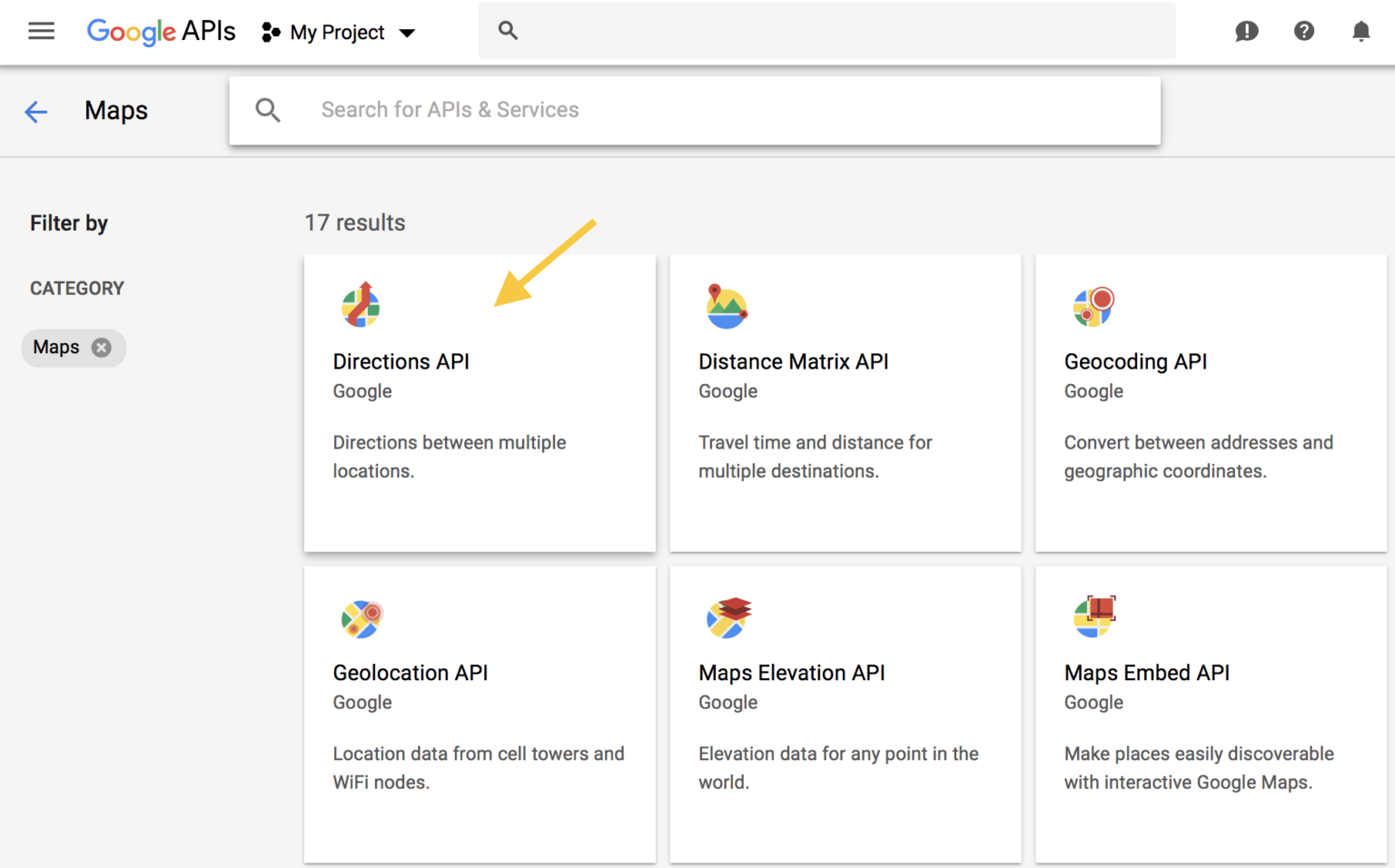1395x868 pixels.
Task: Click the Google APIs logo
Action: (161, 31)
